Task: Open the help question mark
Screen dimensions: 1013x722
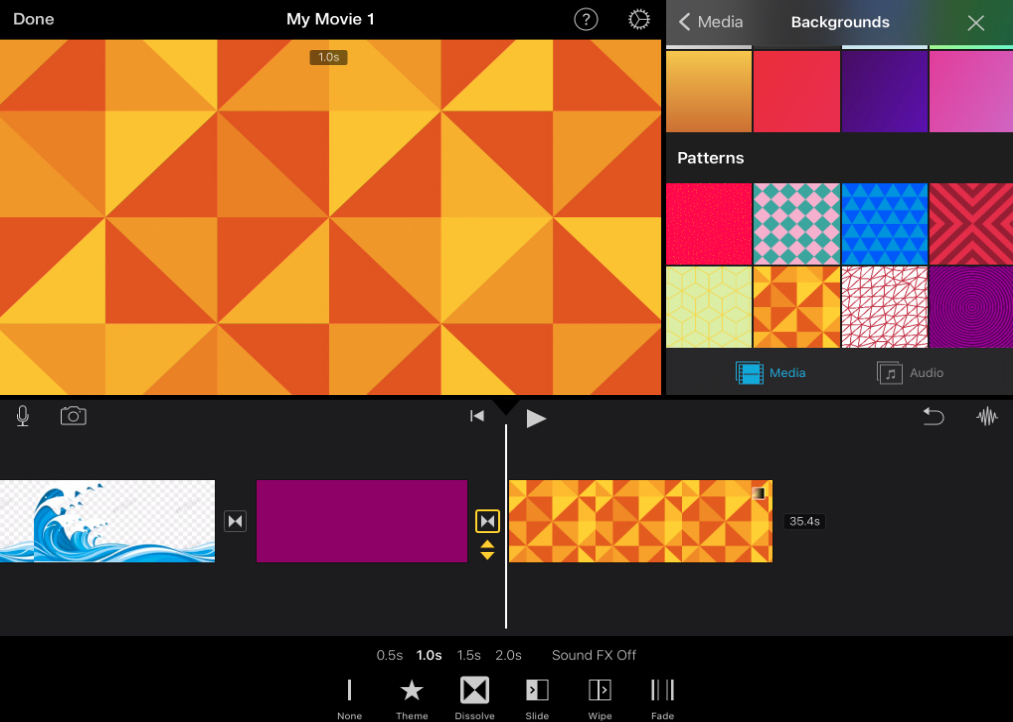Action: (x=586, y=20)
